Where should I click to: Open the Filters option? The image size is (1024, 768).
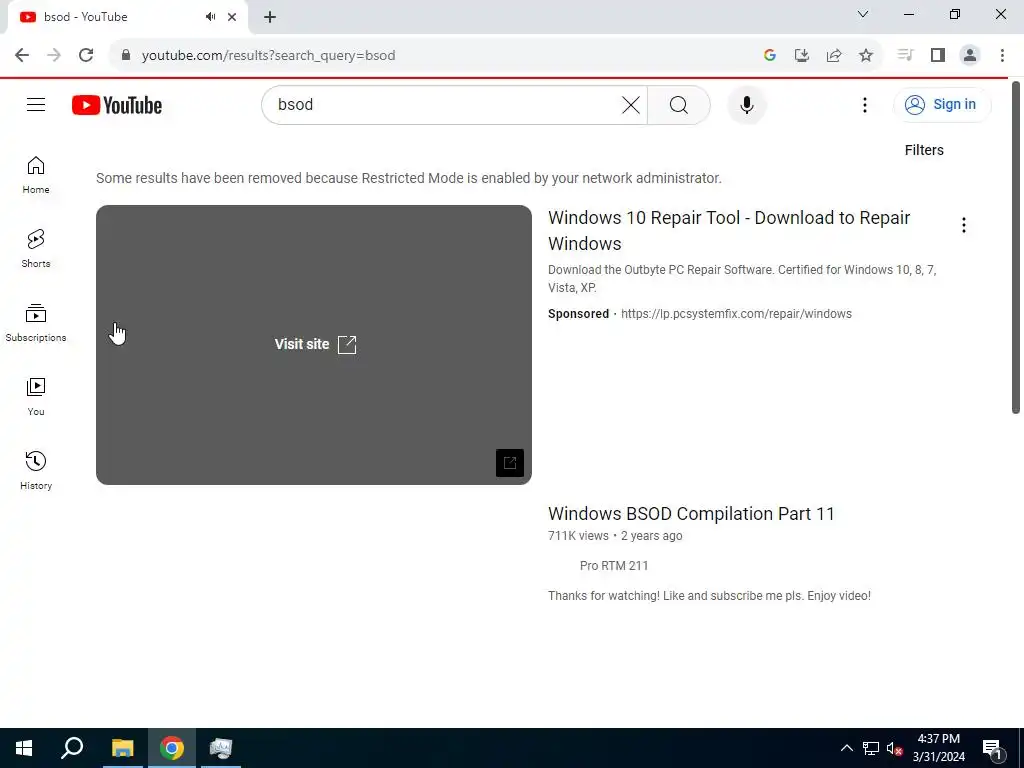tap(923, 150)
